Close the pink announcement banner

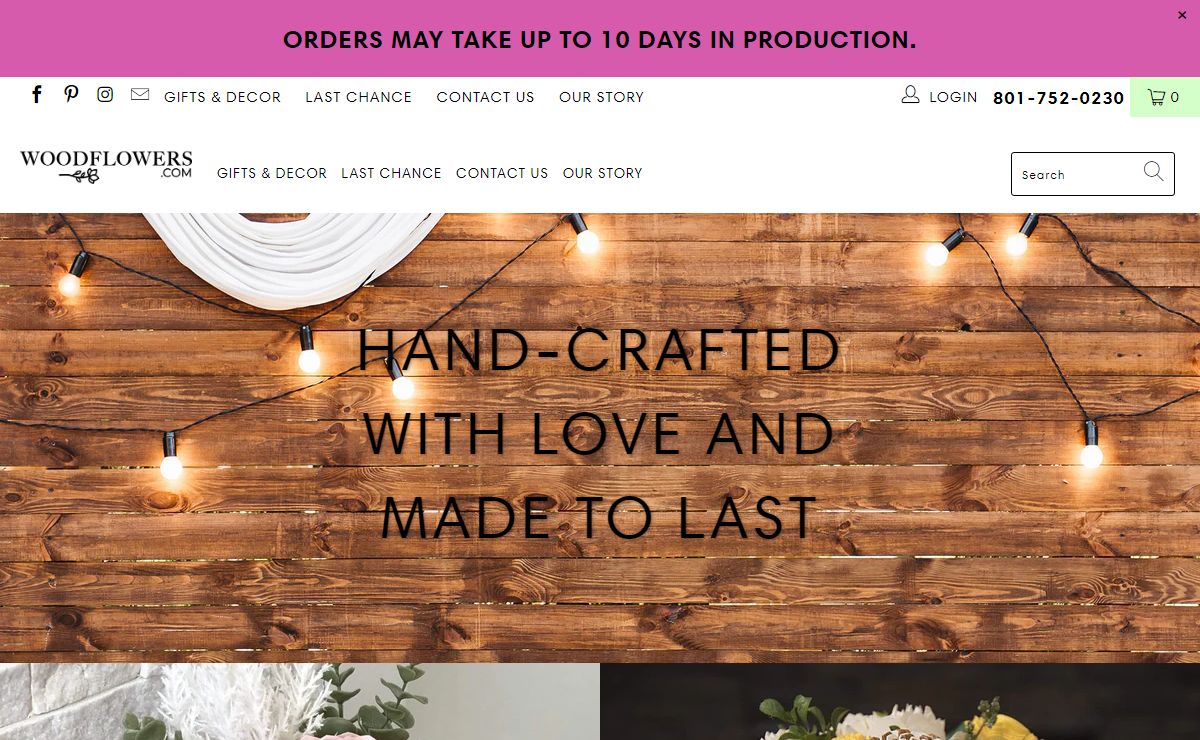(1182, 15)
